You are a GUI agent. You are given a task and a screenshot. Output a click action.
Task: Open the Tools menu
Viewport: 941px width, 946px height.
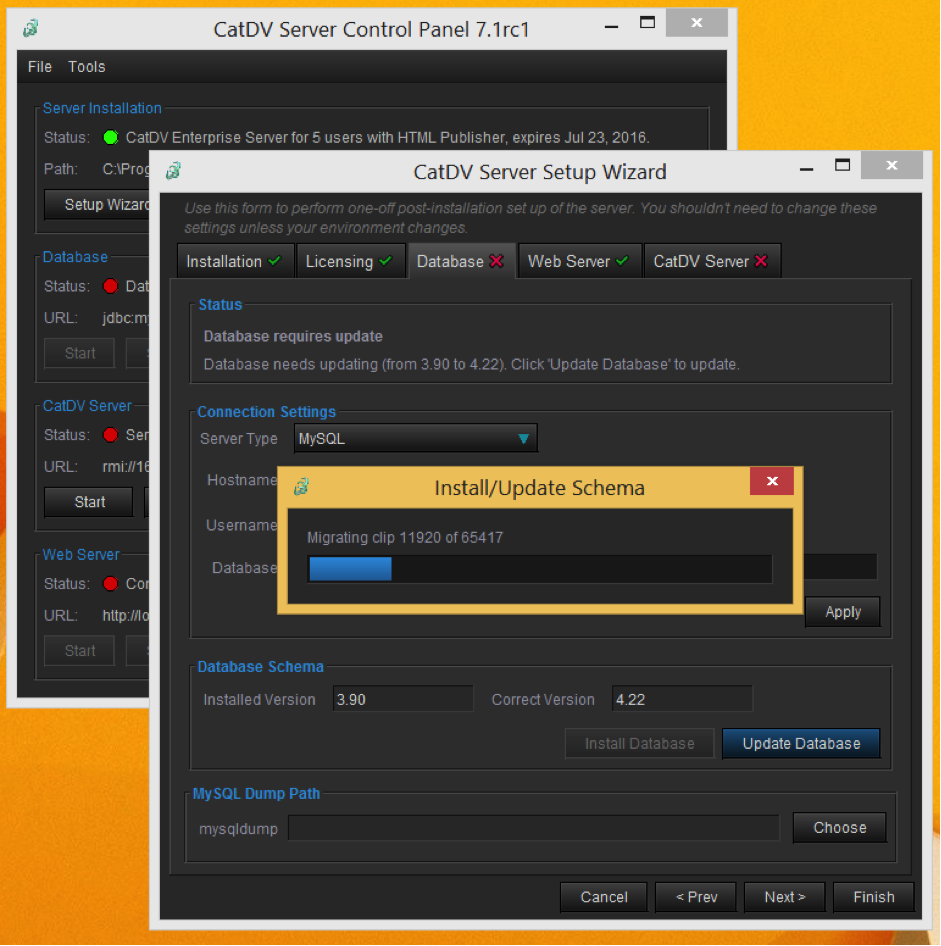coord(87,67)
